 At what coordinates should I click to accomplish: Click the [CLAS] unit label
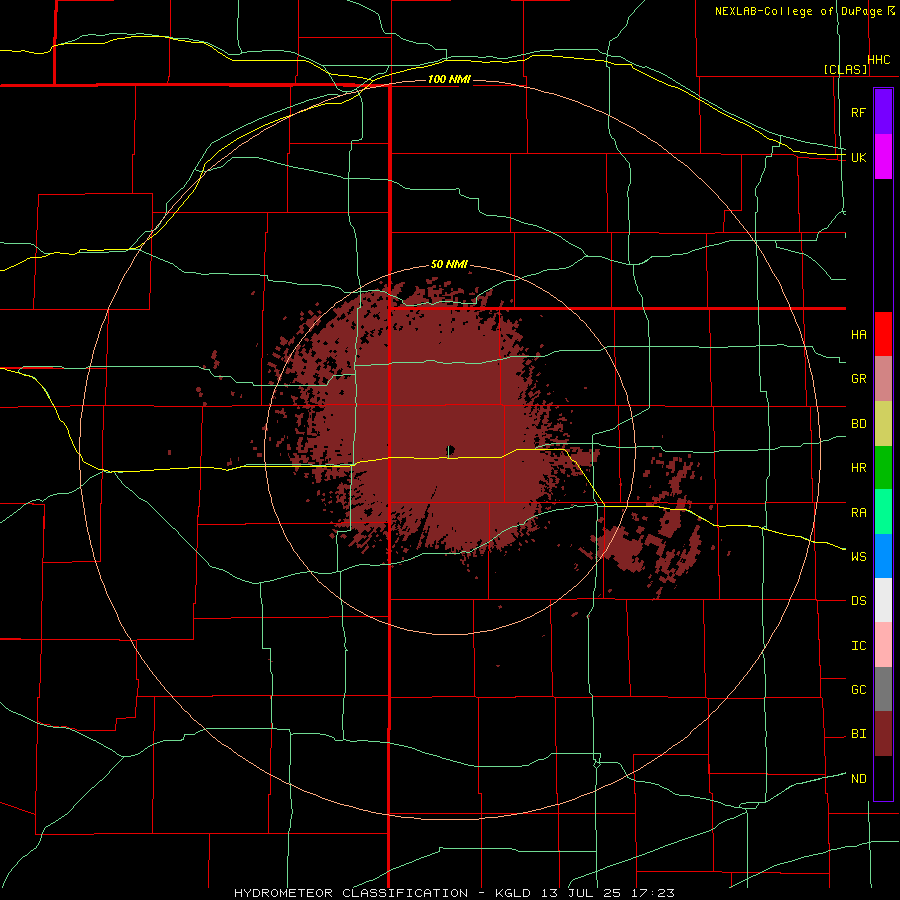point(845,69)
